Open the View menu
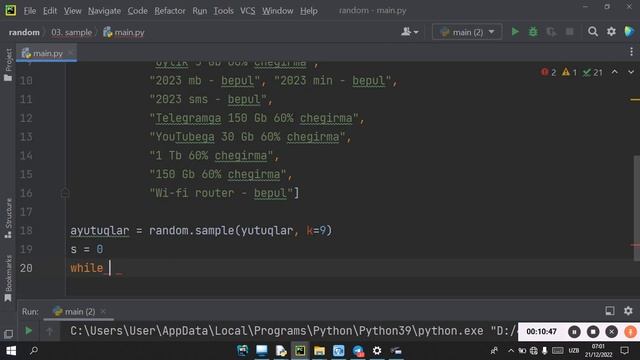Screen dimensions: 640x360 72,11
